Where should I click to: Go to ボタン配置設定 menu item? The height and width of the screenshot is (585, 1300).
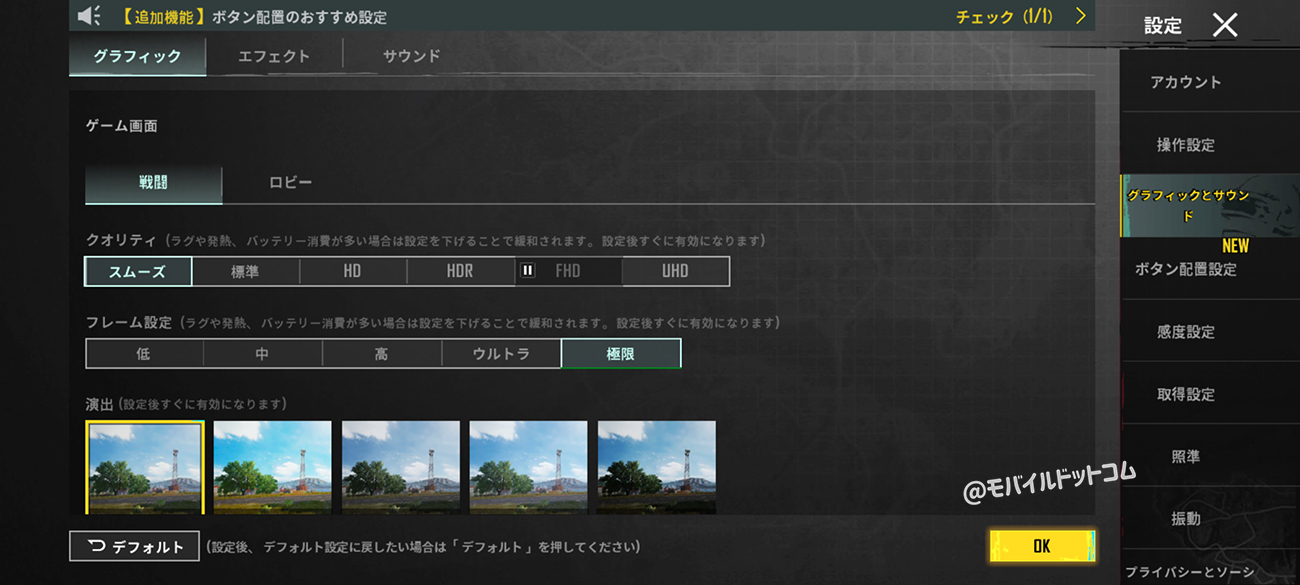[1185, 269]
